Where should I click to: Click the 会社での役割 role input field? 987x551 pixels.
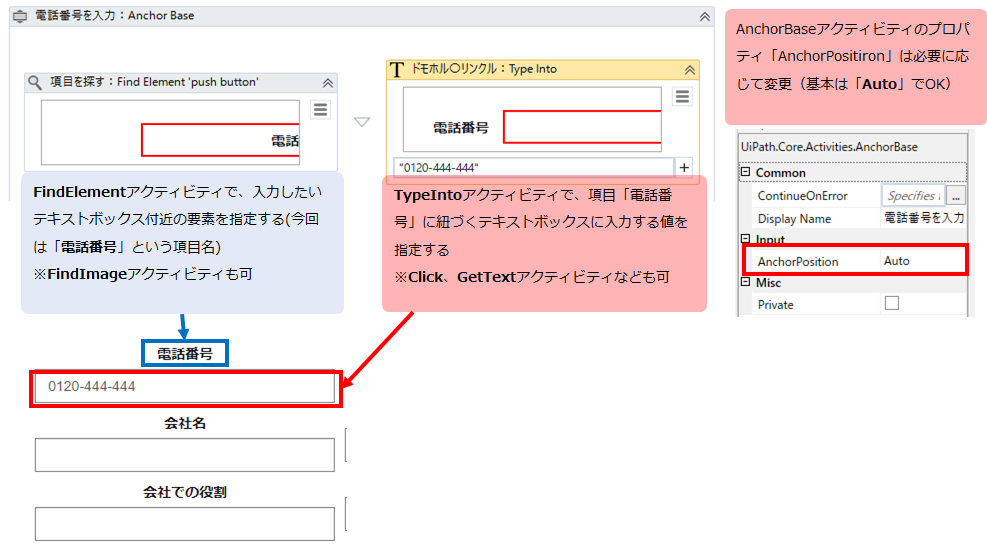click(184, 524)
